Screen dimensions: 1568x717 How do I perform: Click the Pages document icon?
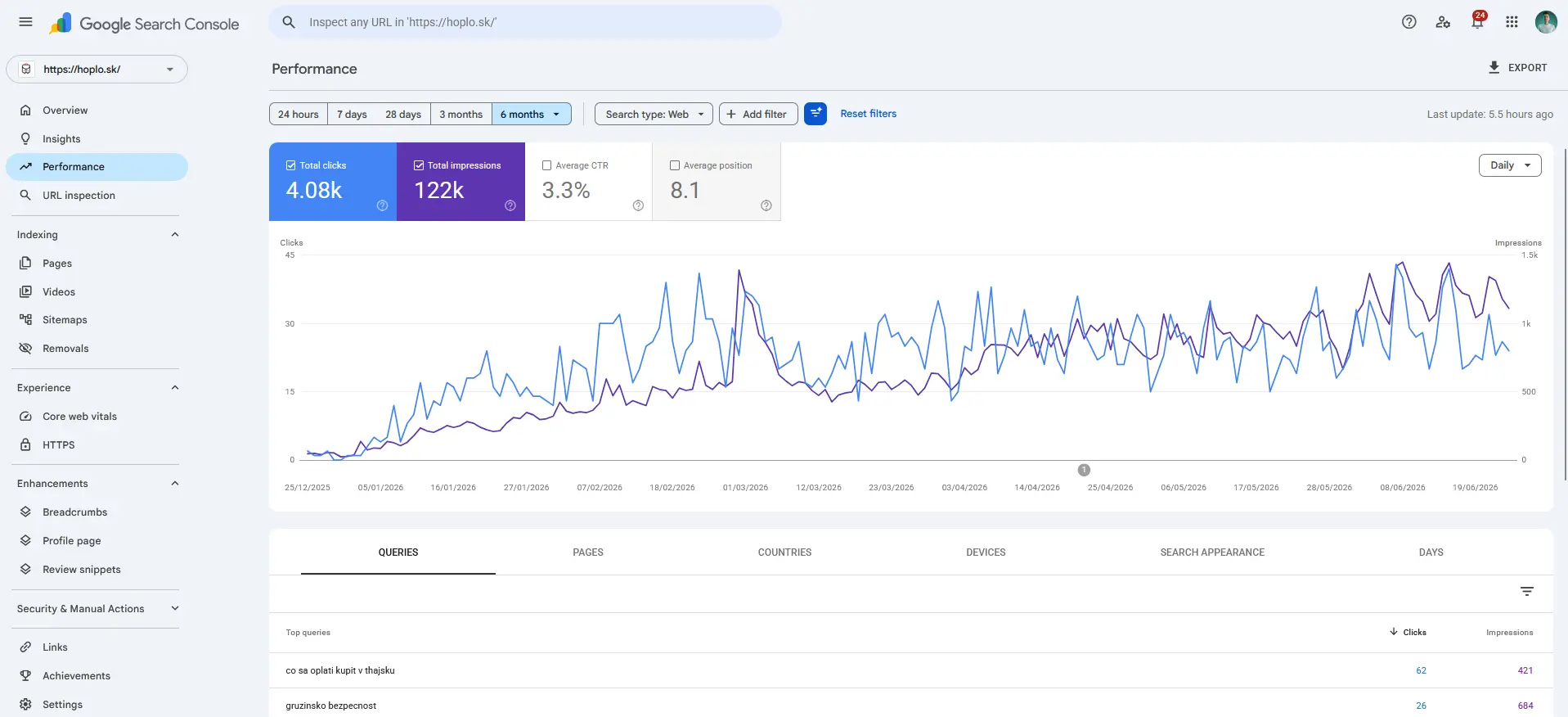click(25, 263)
